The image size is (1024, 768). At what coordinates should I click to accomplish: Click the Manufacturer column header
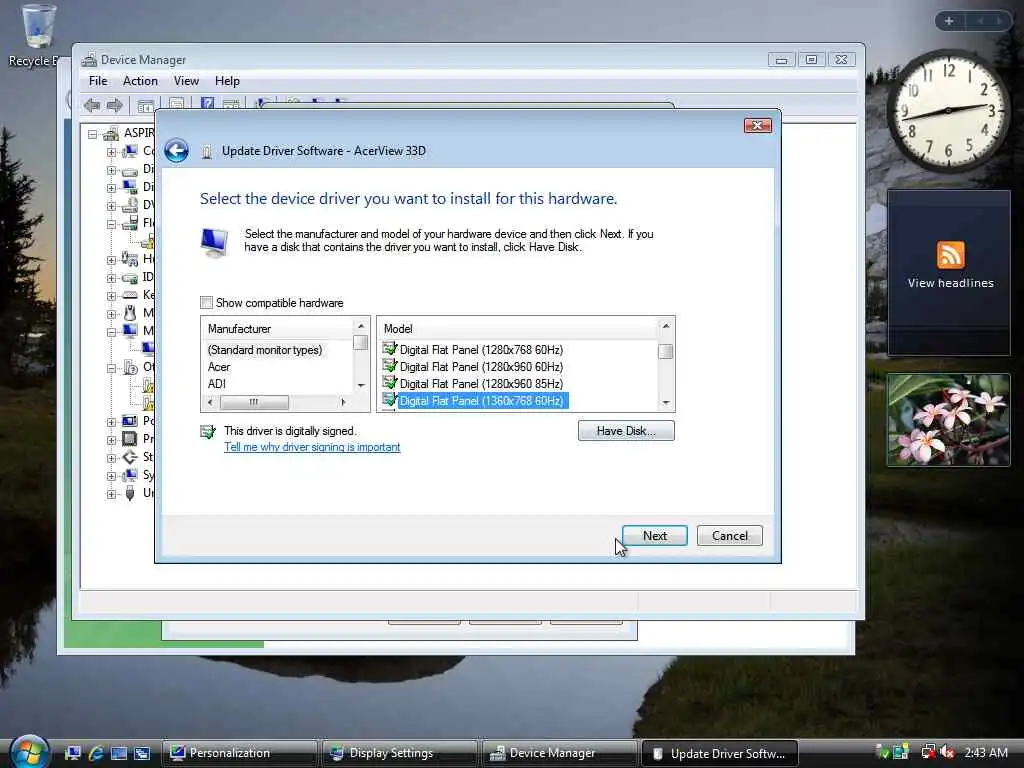point(278,328)
